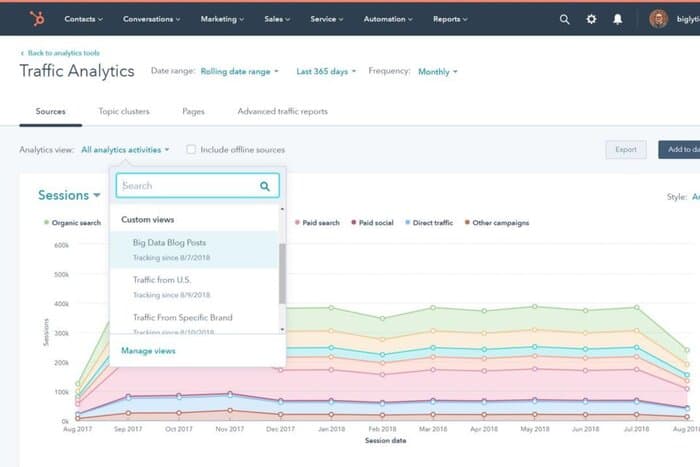Click Manage views link

coord(148,351)
